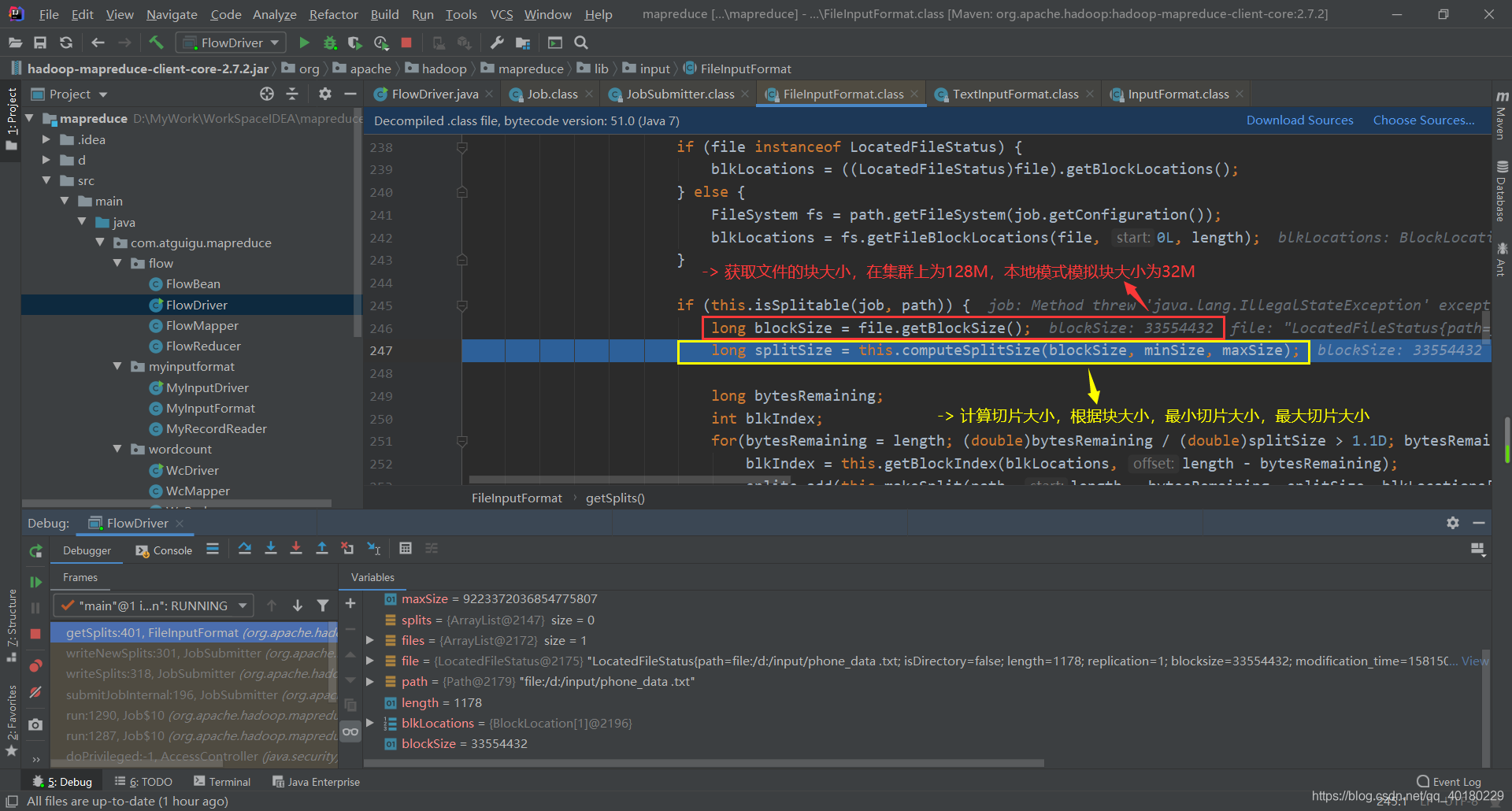The width and height of the screenshot is (1512, 811).
Task: Click getSplits() in editor breadcrumb
Action: 615,498
